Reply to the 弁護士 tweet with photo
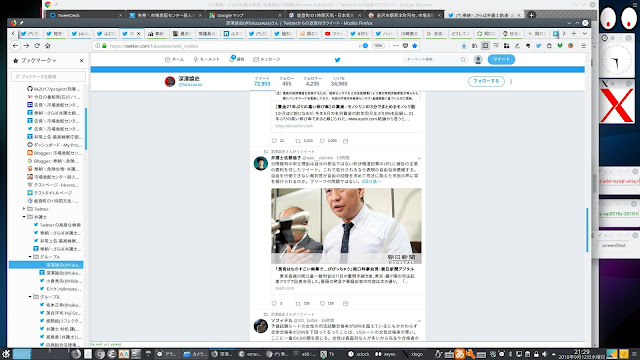Image resolution: width=640 pixels, height=360 pixels. [x=277, y=304]
